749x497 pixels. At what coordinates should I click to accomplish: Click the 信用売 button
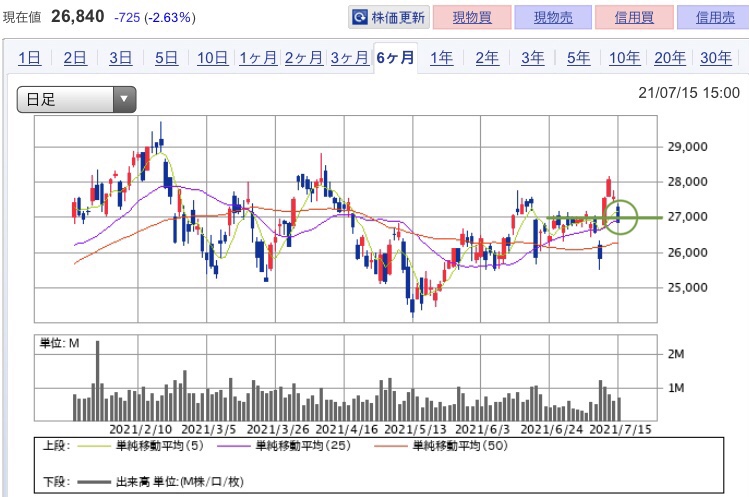pos(712,17)
